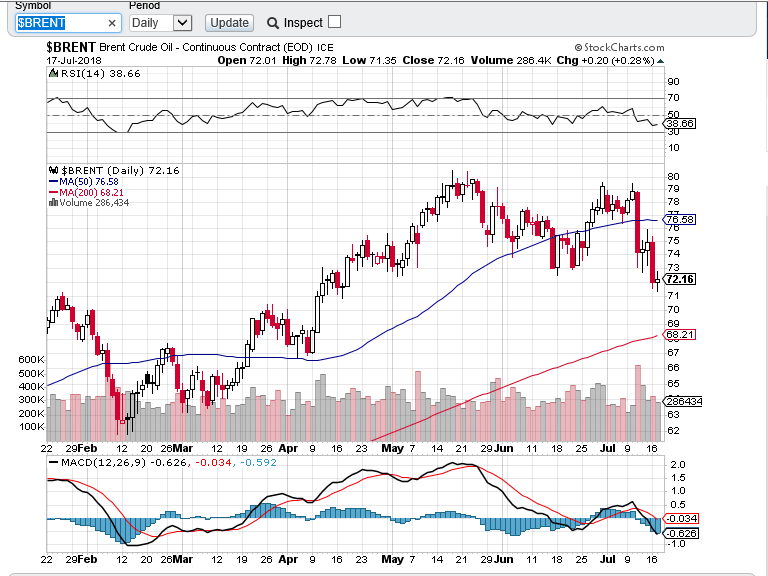
Task: Click the Chg +0.20 (+0.28%) text
Action: (x=605, y=60)
